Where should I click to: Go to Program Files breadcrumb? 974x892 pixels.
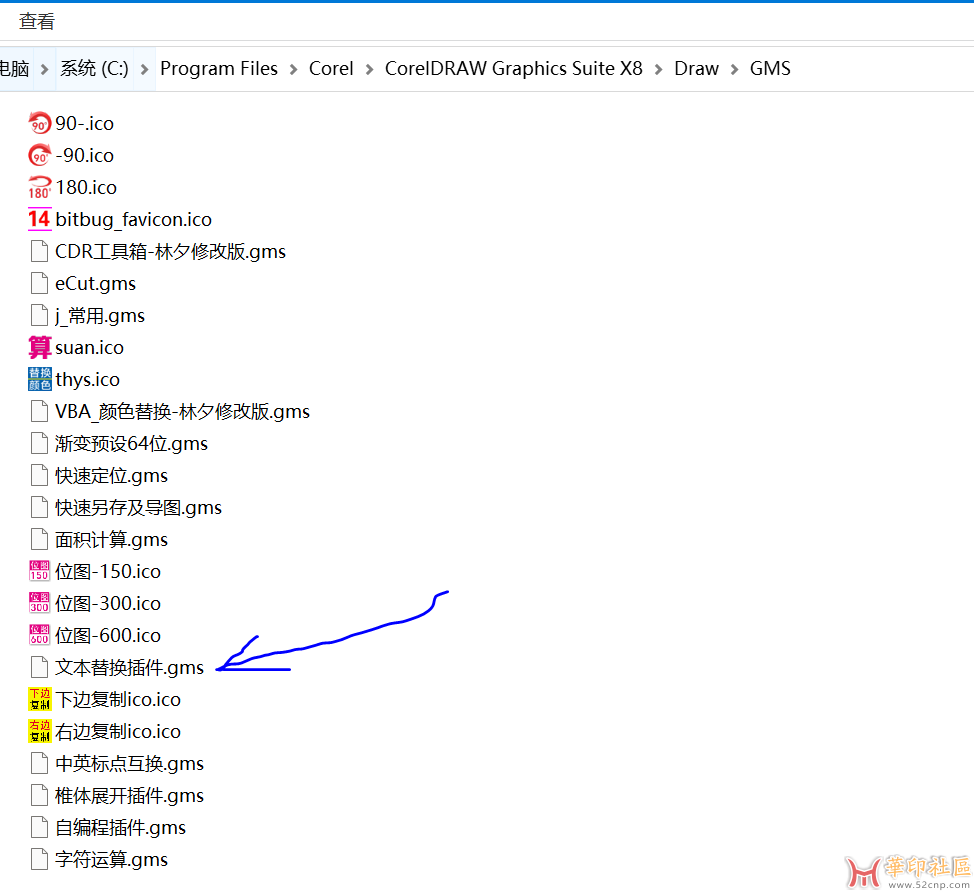point(219,68)
